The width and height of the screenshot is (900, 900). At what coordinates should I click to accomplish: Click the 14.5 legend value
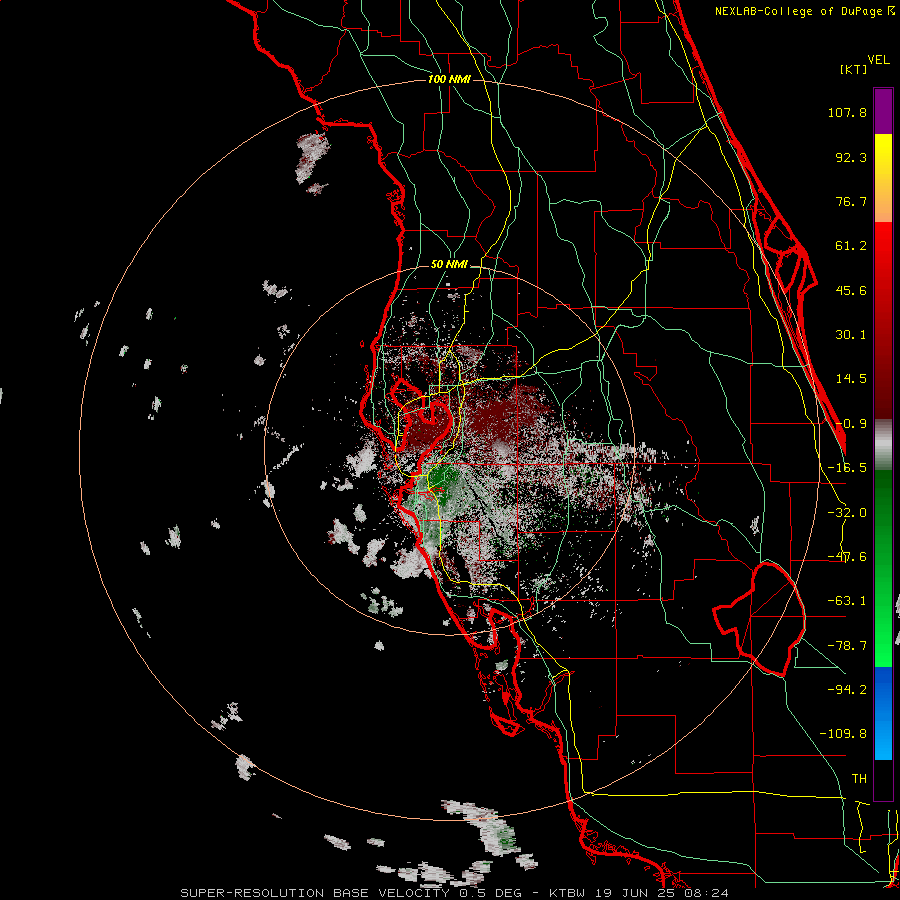pos(851,379)
